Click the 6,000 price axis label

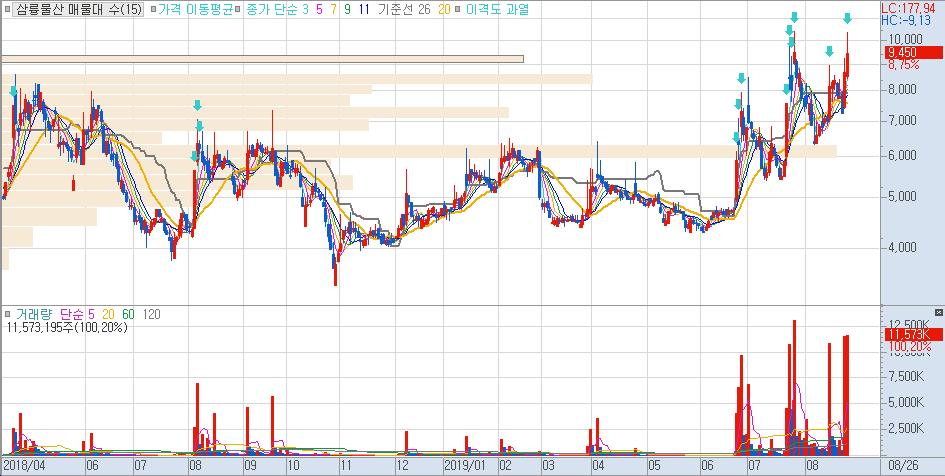click(x=902, y=155)
